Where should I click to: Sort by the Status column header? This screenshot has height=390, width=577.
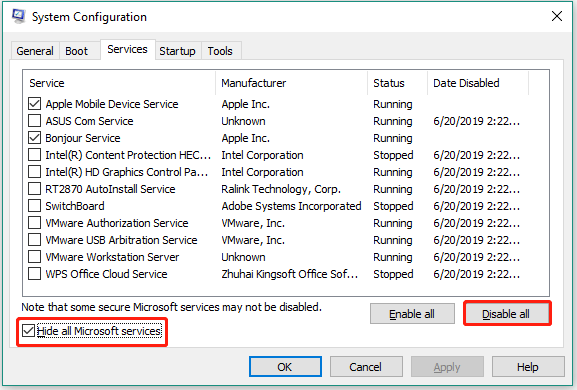[x=397, y=83]
